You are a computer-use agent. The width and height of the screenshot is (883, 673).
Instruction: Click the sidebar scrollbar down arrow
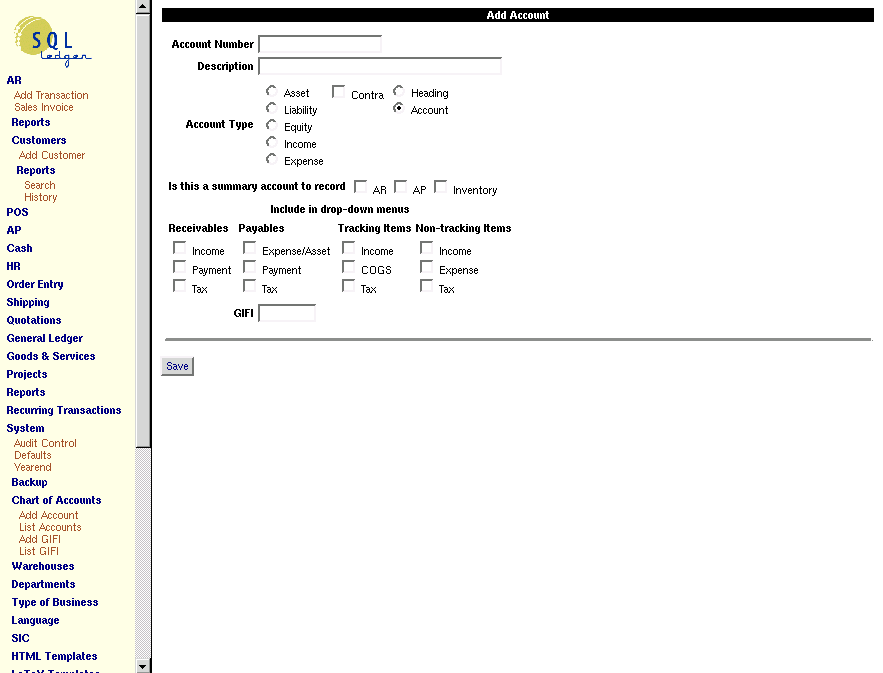[143, 665]
